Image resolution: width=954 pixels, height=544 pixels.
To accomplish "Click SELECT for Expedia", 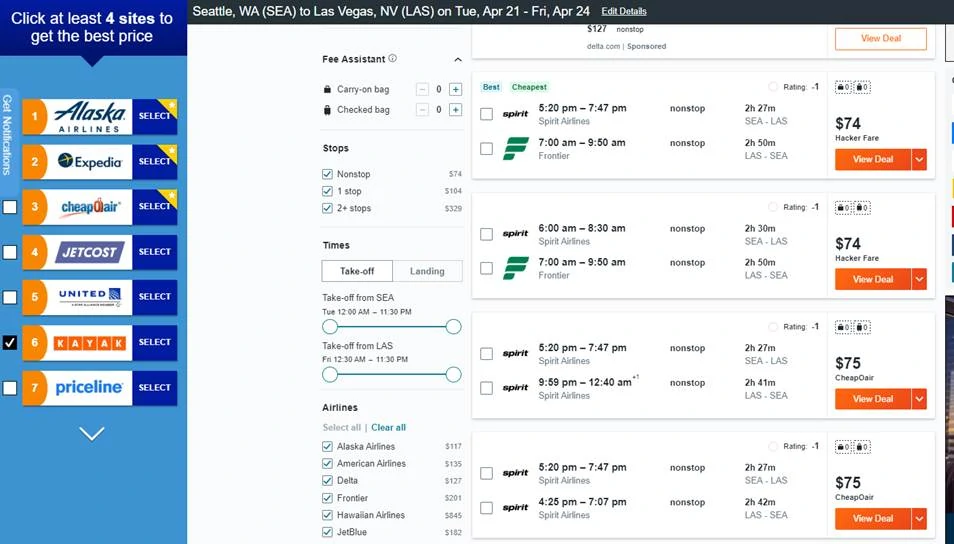I will point(155,161).
